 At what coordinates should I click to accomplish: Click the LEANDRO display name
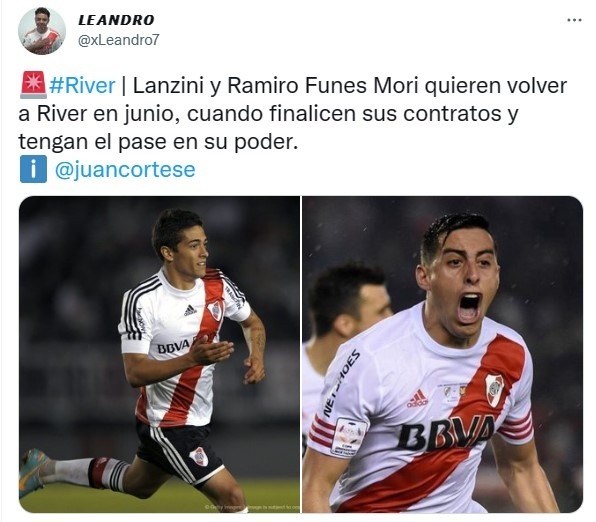(116, 20)
